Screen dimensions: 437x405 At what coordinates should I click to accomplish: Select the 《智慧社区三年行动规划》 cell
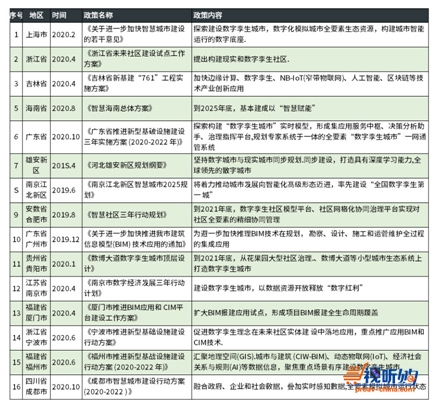pyautogui.click(x=126, y=215)
